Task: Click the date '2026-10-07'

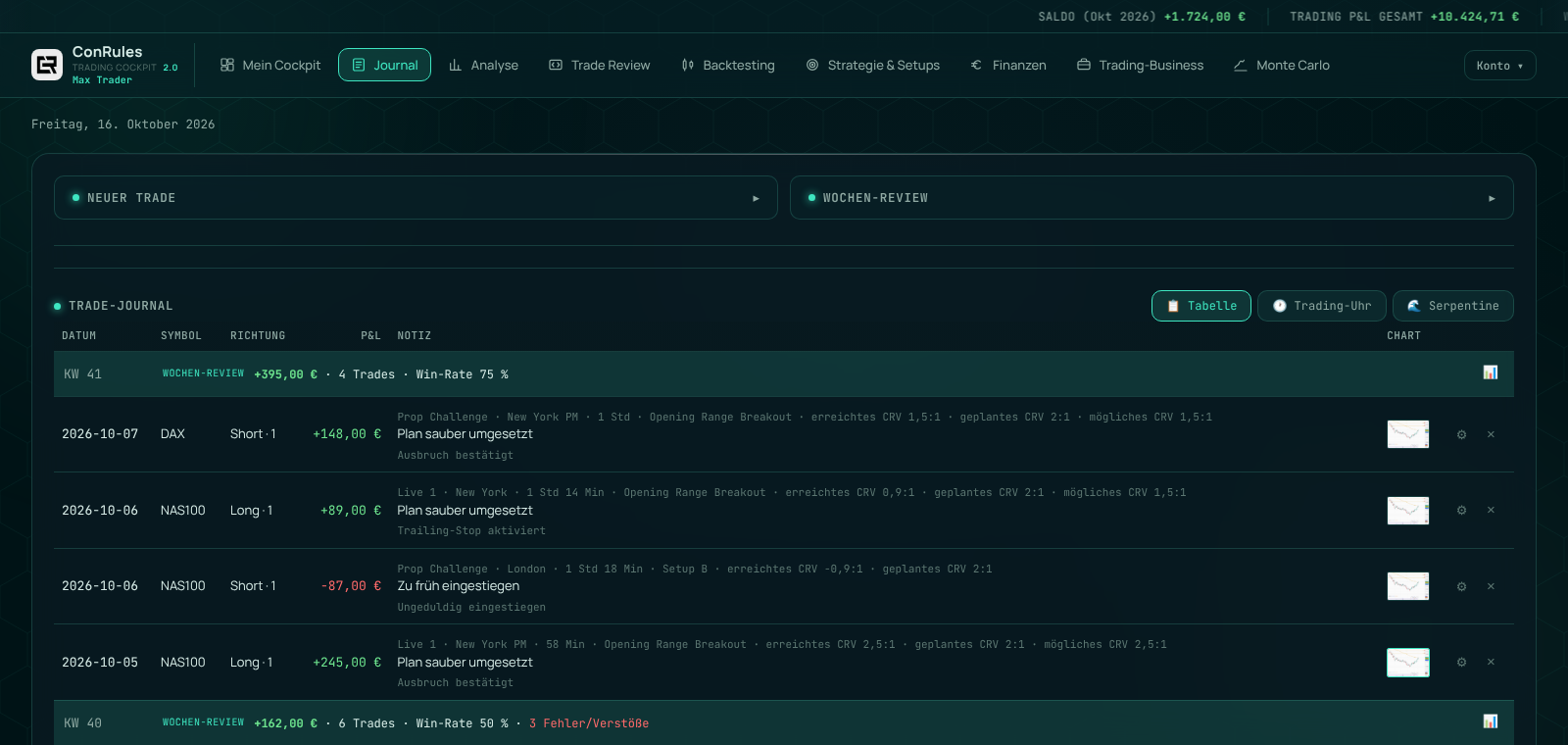Action: pyautogui.click(x=100, y=434)
